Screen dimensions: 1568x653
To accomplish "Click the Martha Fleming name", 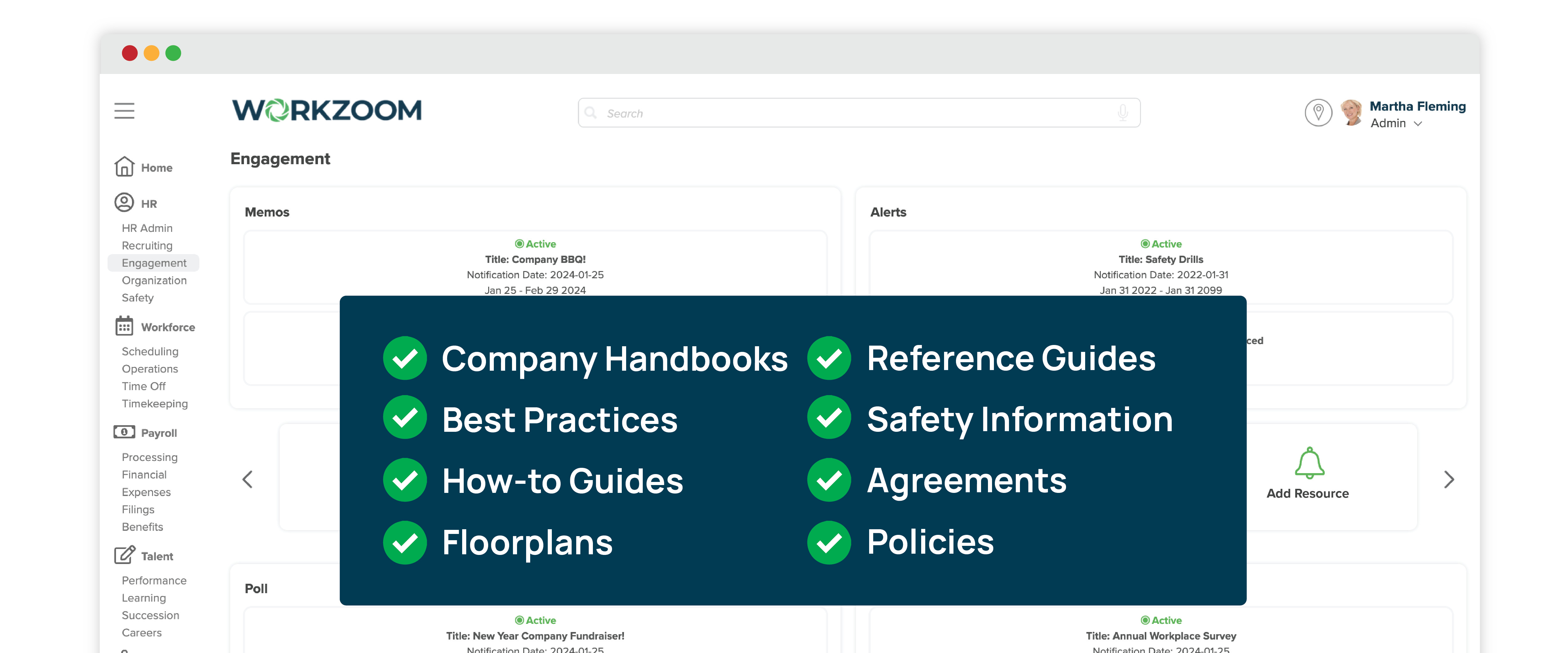I will [x=1418, y=107].
